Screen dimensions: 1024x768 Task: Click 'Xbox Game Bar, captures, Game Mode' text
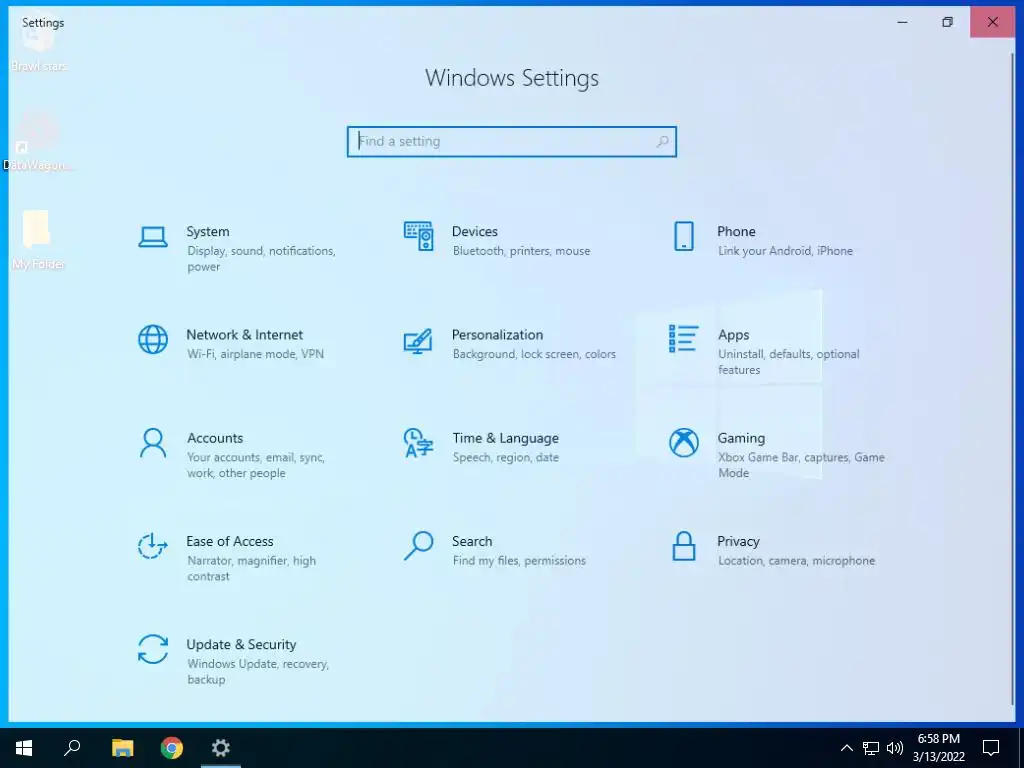click(x=801, y=465)
